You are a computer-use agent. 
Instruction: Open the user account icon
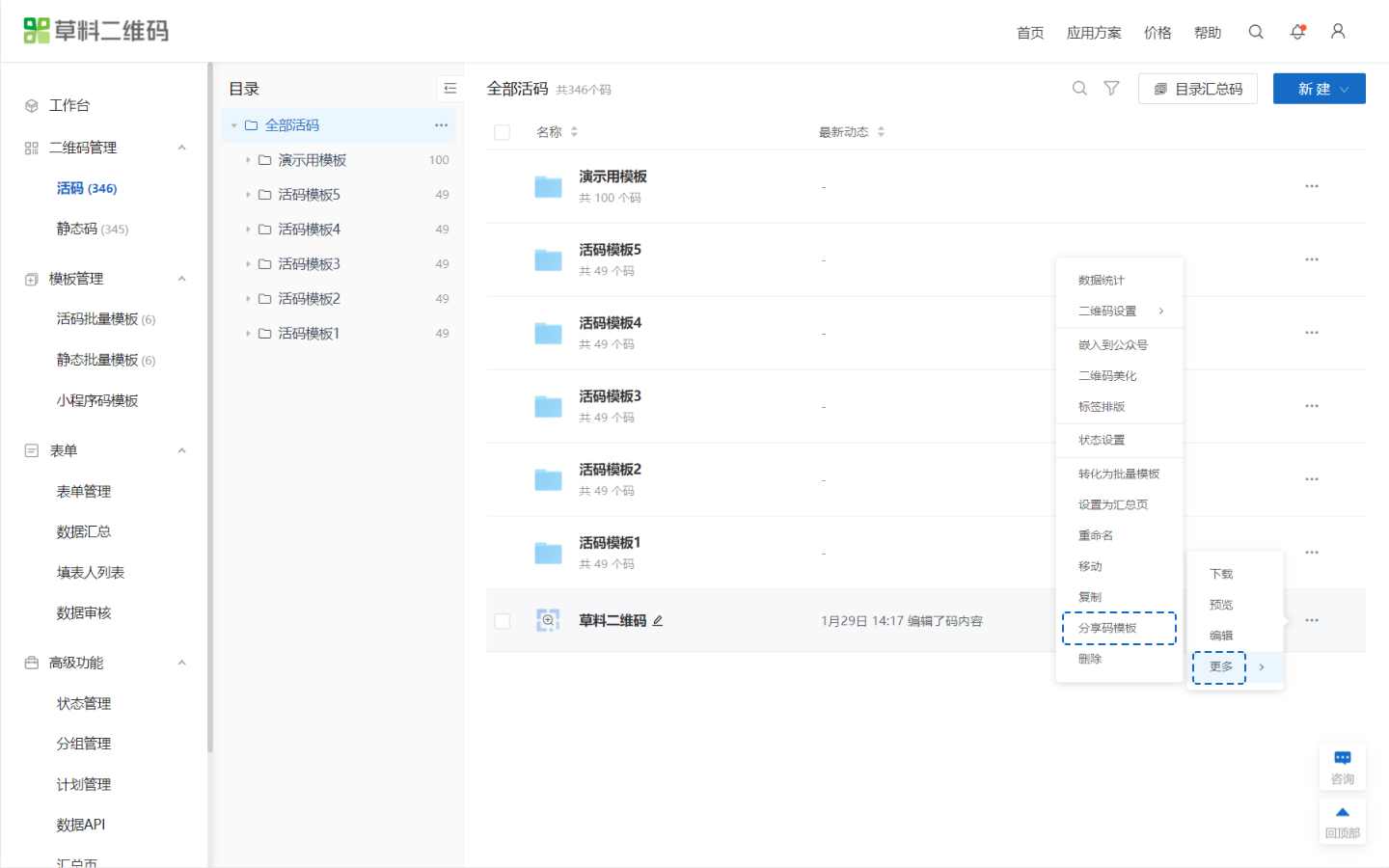(x=1338, y=32)
